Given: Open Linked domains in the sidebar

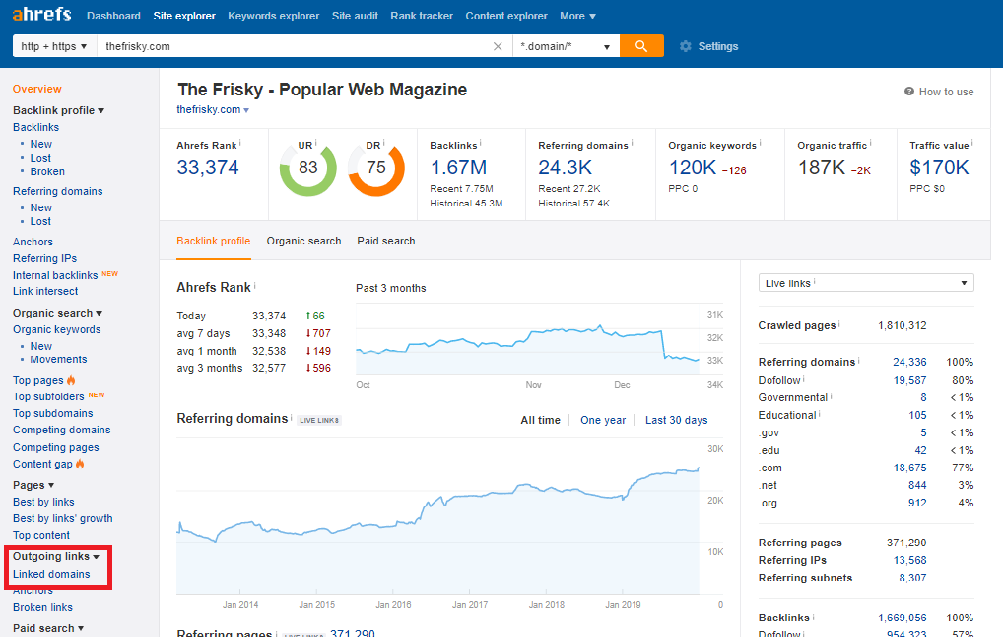Looking at the screenshot, I should pyautogui.click(x=52, y=574).
